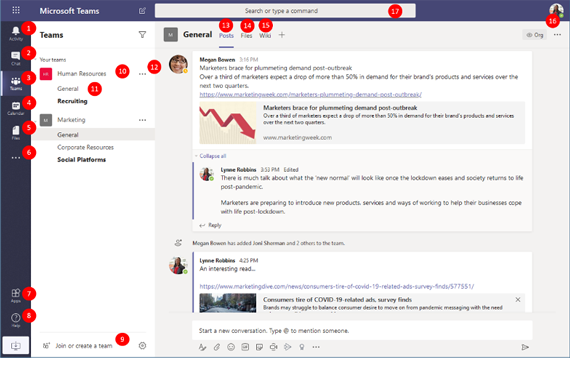Collapse all replies in thread
This screenshot has width=570, height=369.
pyautogui.click(x=213, y=156)
